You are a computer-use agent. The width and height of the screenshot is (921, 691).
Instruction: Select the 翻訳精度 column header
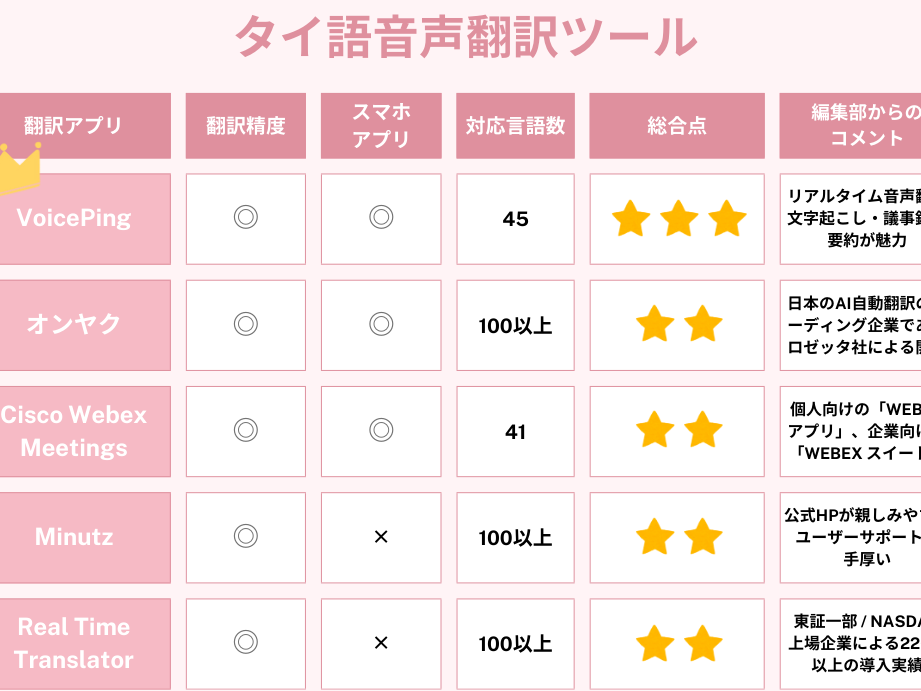[246, 126]
